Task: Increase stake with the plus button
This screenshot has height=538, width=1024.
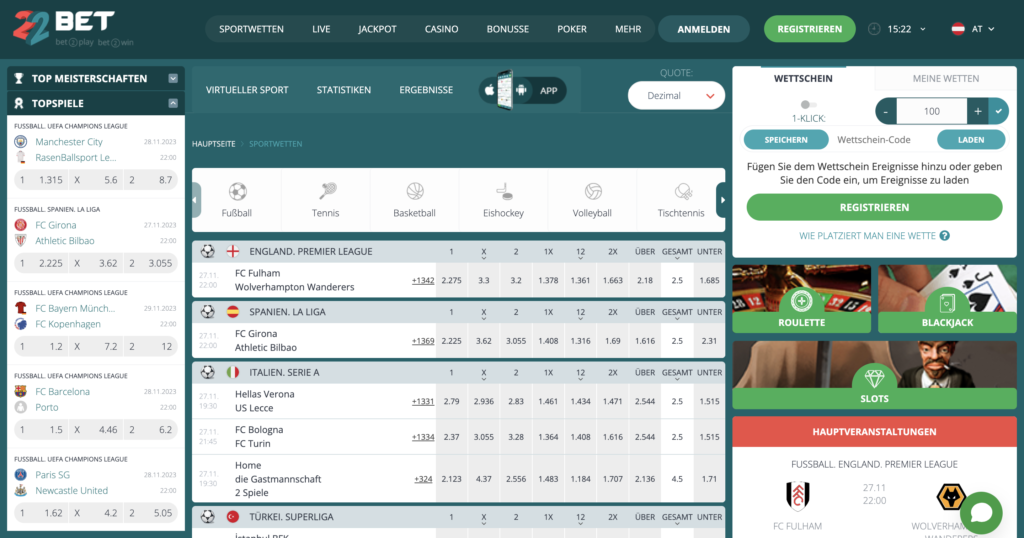Action: (x=978, y=111)
